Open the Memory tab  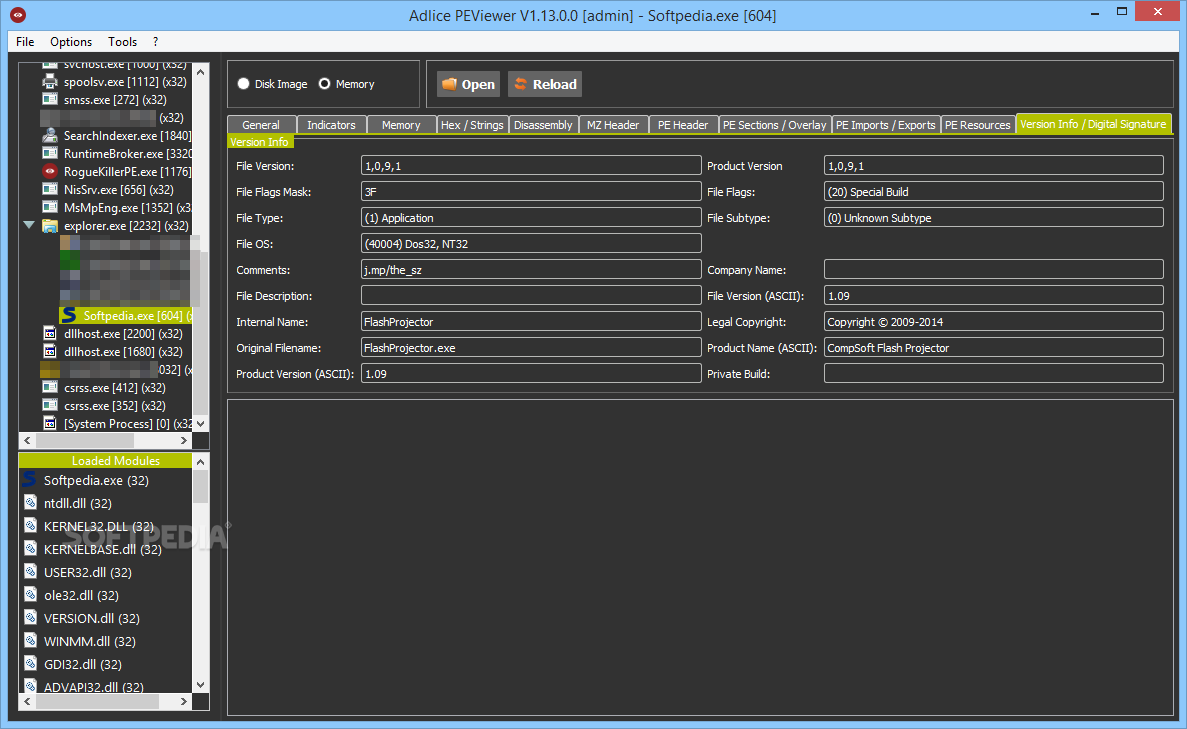pos(401,125)
